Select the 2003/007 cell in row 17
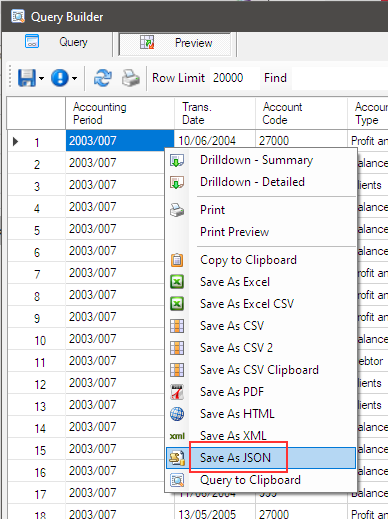Viewport: 388px width, 519px height. click(x=115, y=493)
